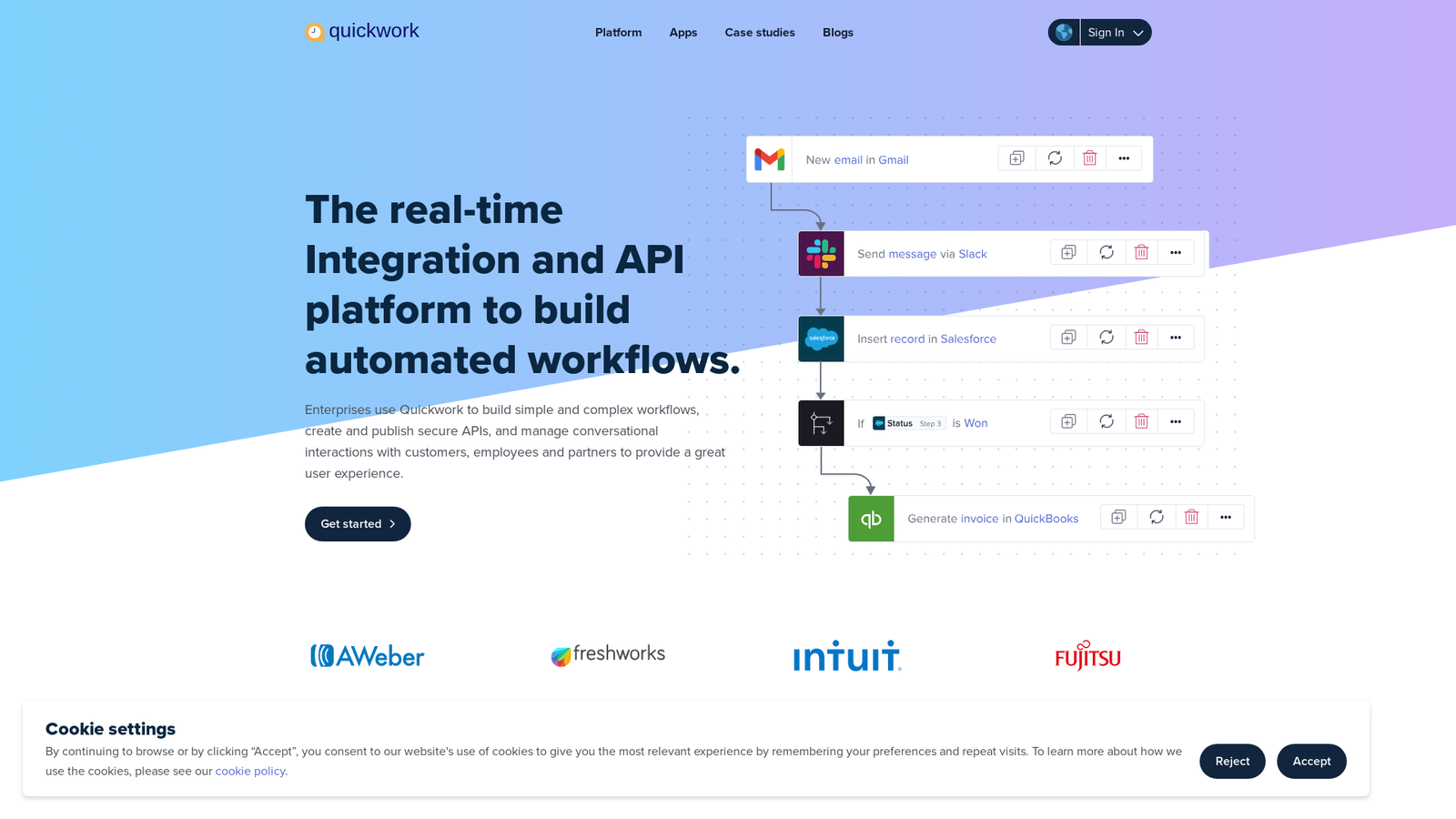This screenshot has width=1456, height=819.
Task: Refresh the New email in Gmail step
Action: tap(1055, 158)
